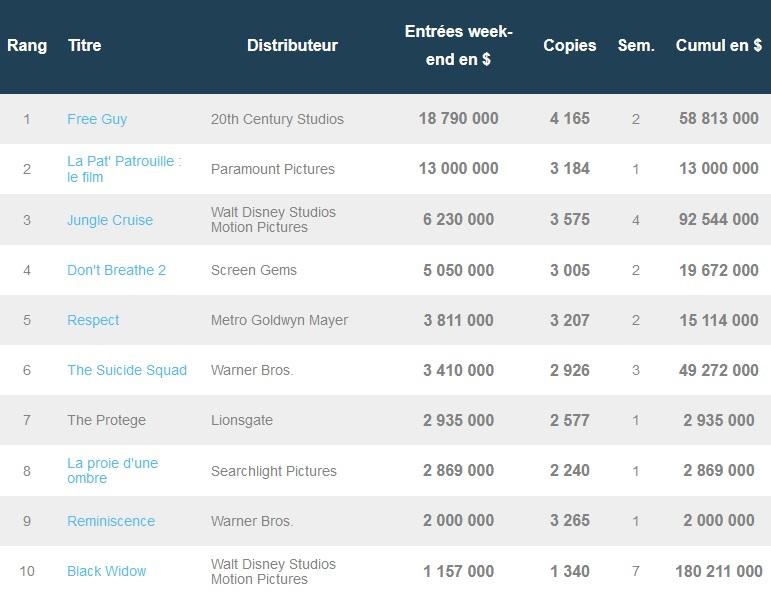This screenshot has width=771, height=595.
Task: Select the Copies column header
Action: click(x=569, y=45)
